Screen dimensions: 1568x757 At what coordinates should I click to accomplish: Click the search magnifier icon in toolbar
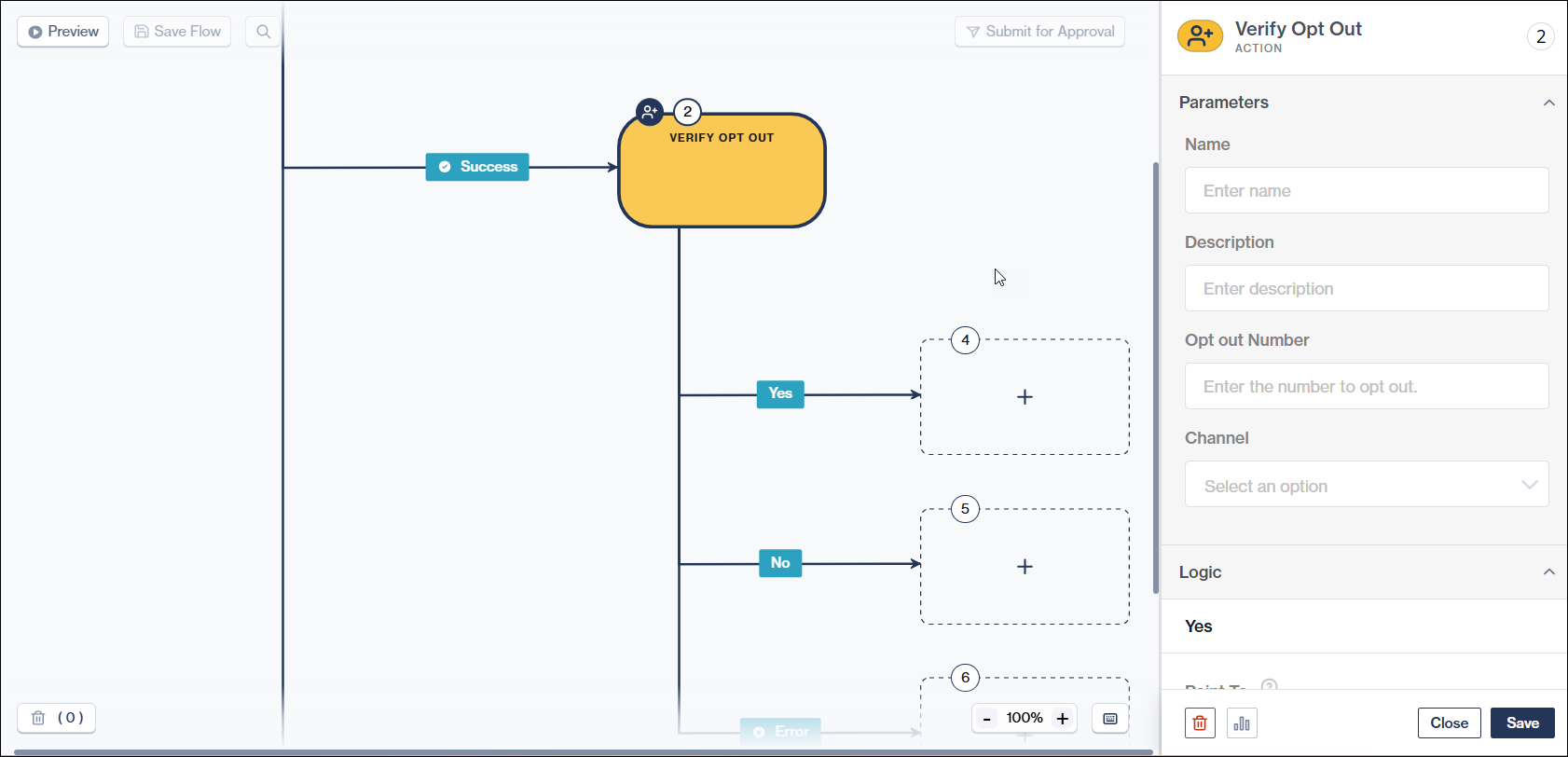pos(264,32)
